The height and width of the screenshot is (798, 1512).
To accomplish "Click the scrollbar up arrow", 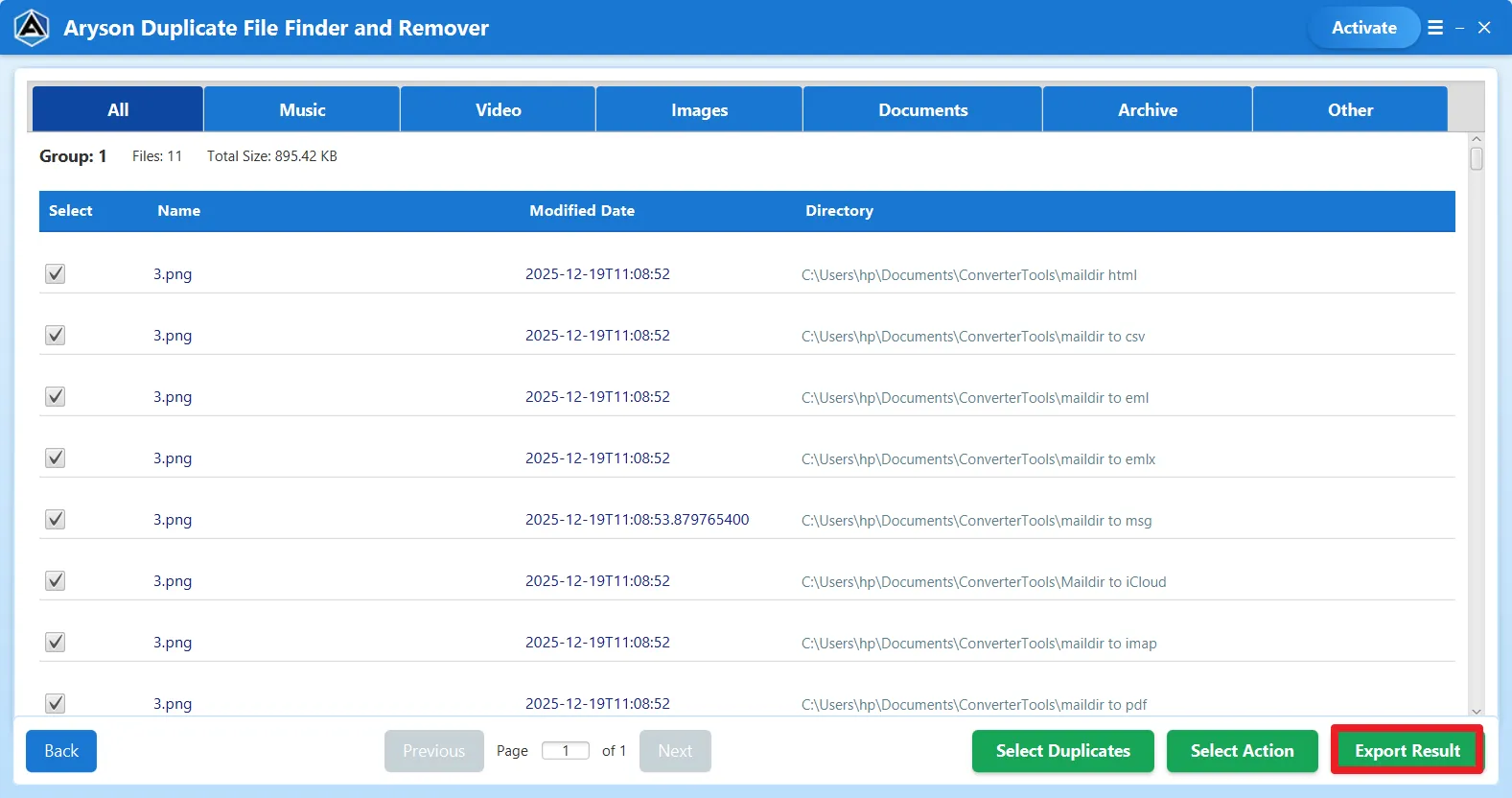I will pyautogui.click(x=1477, y=140).
